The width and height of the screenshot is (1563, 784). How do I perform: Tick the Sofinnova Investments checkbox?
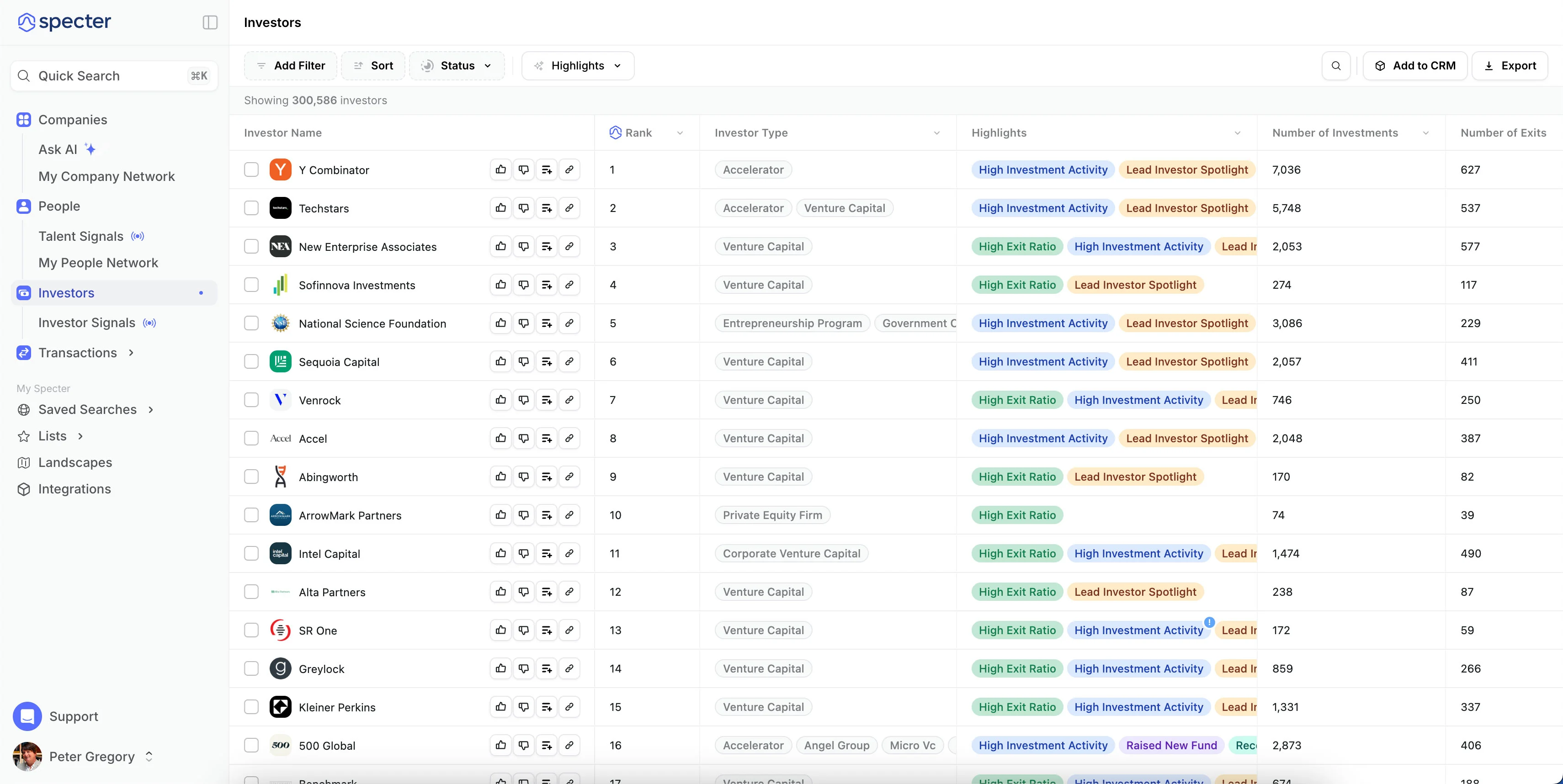tap(251, 284)
